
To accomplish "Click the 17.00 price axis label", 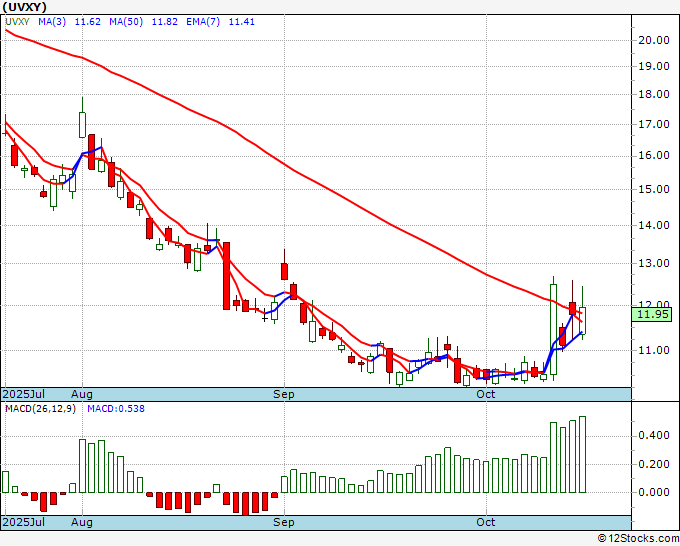I will [x=654, y=124].
